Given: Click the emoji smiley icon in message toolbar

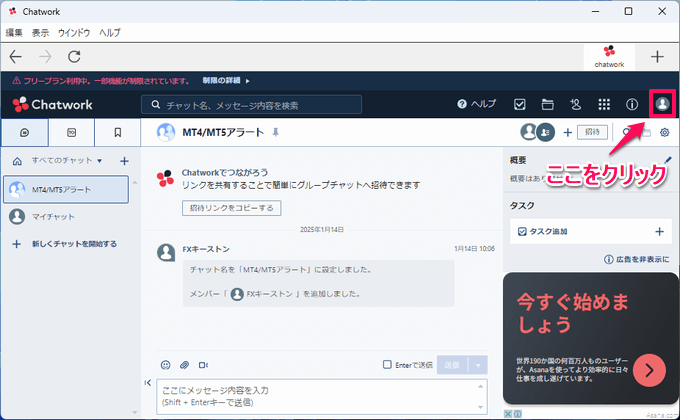Looking at the screenshot, I should click(x=165, y=364).
